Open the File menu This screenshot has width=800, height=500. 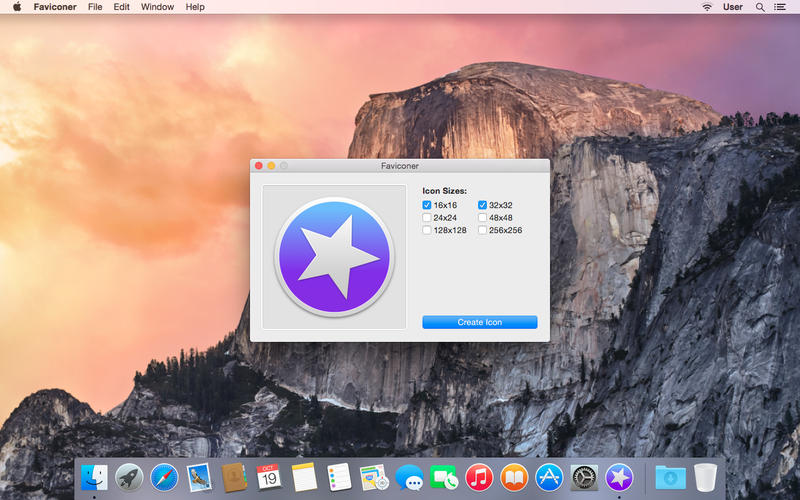[x=95, y=7]
